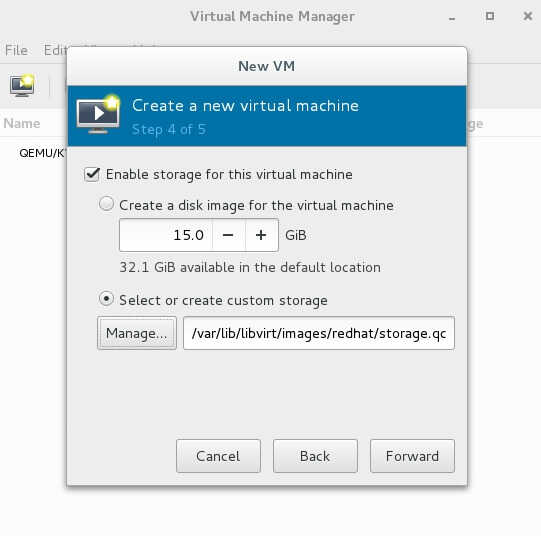
Task: Click the monitor icon in the wizard header
Action: 98,114
